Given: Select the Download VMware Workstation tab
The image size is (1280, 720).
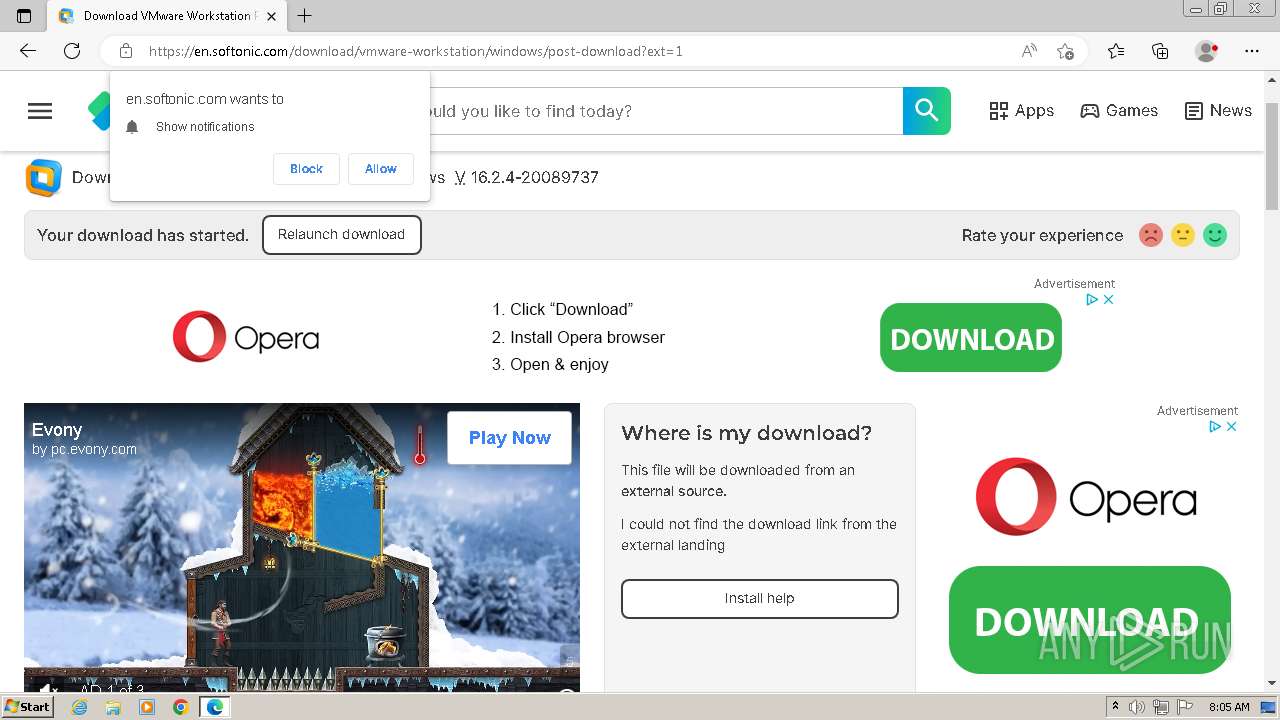Looking at the screenshot, I should tap(168, 16).
